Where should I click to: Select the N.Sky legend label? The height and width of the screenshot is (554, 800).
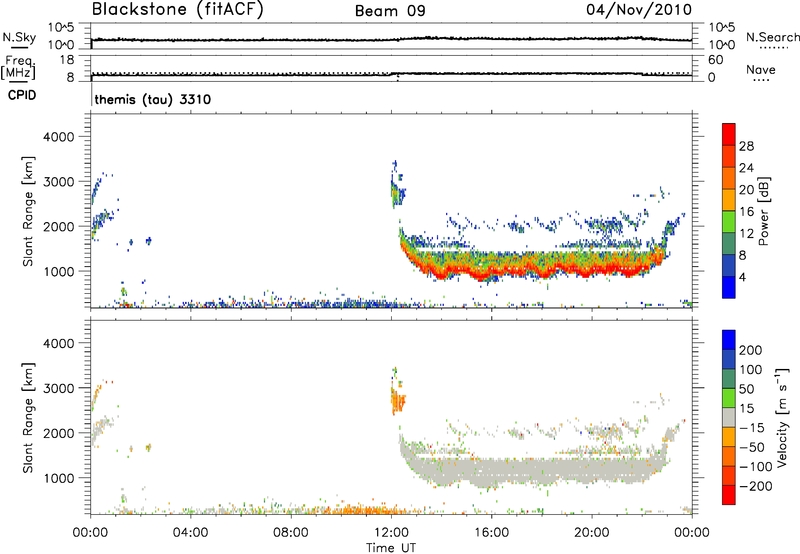19,37
